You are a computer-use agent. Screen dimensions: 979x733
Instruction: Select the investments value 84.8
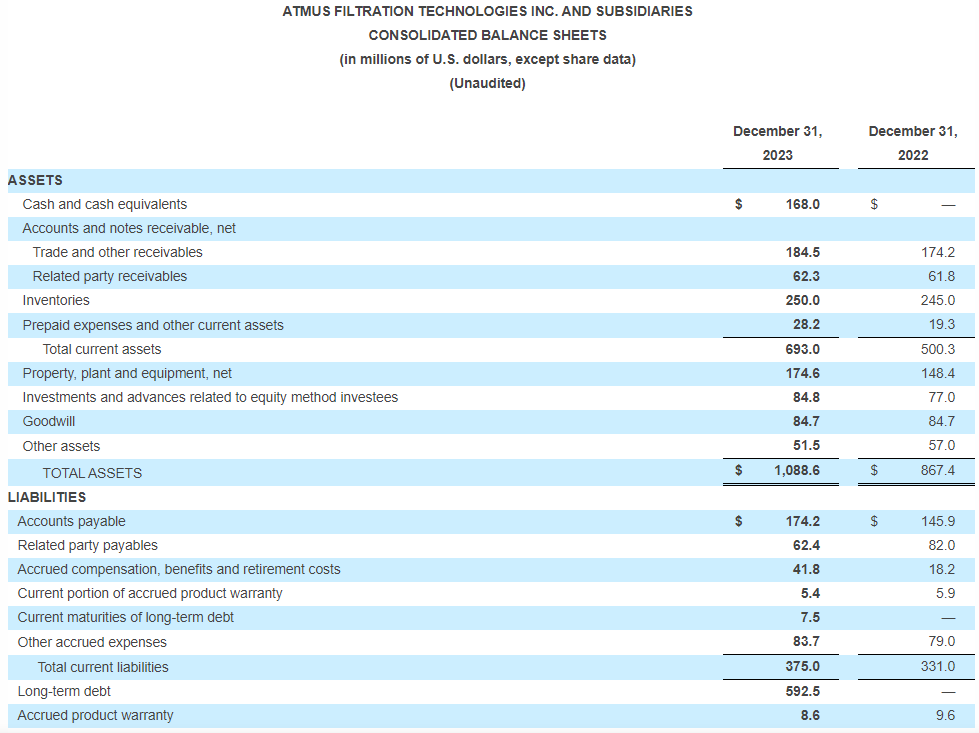(x=806, y=397)
